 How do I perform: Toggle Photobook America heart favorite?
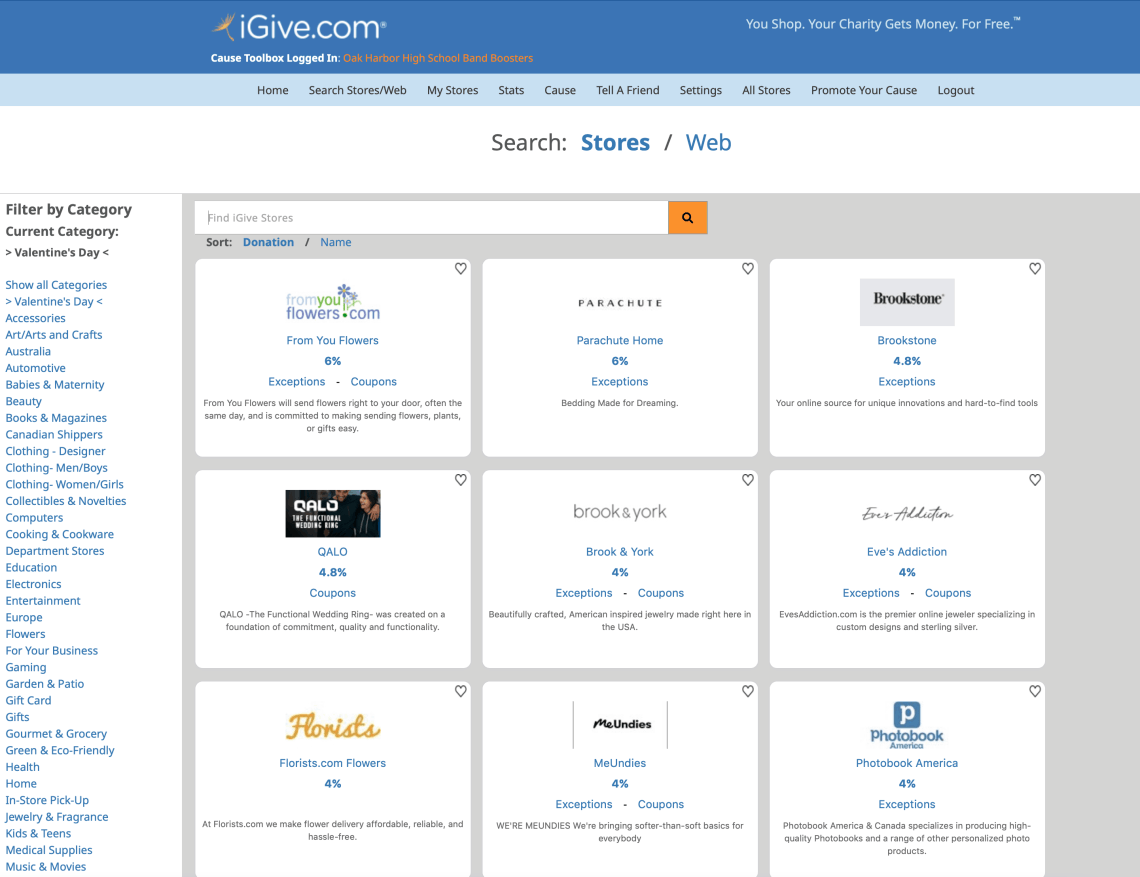pyautogui.click(x=1035, y=691)
